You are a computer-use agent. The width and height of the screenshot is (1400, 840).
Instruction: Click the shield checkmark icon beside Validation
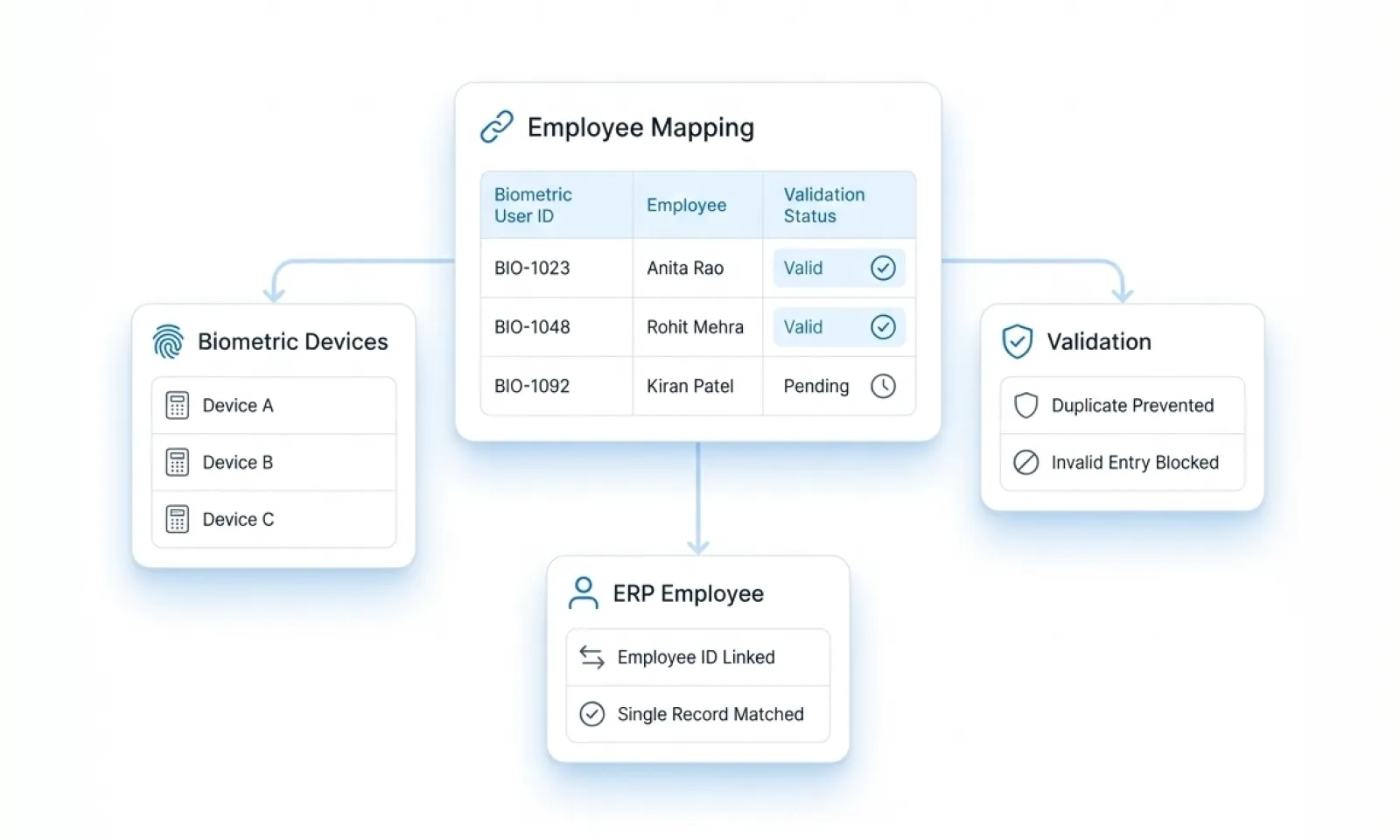tap(1018, 341)
